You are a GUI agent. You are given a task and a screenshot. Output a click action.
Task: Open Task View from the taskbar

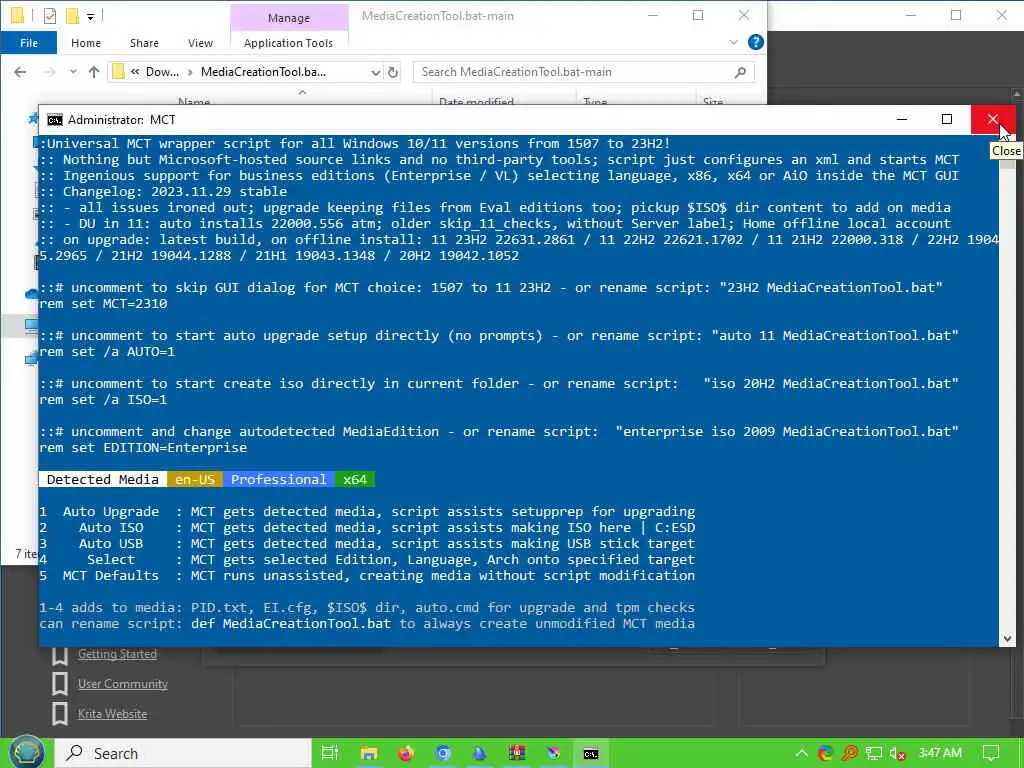click(x=330, y=753)
